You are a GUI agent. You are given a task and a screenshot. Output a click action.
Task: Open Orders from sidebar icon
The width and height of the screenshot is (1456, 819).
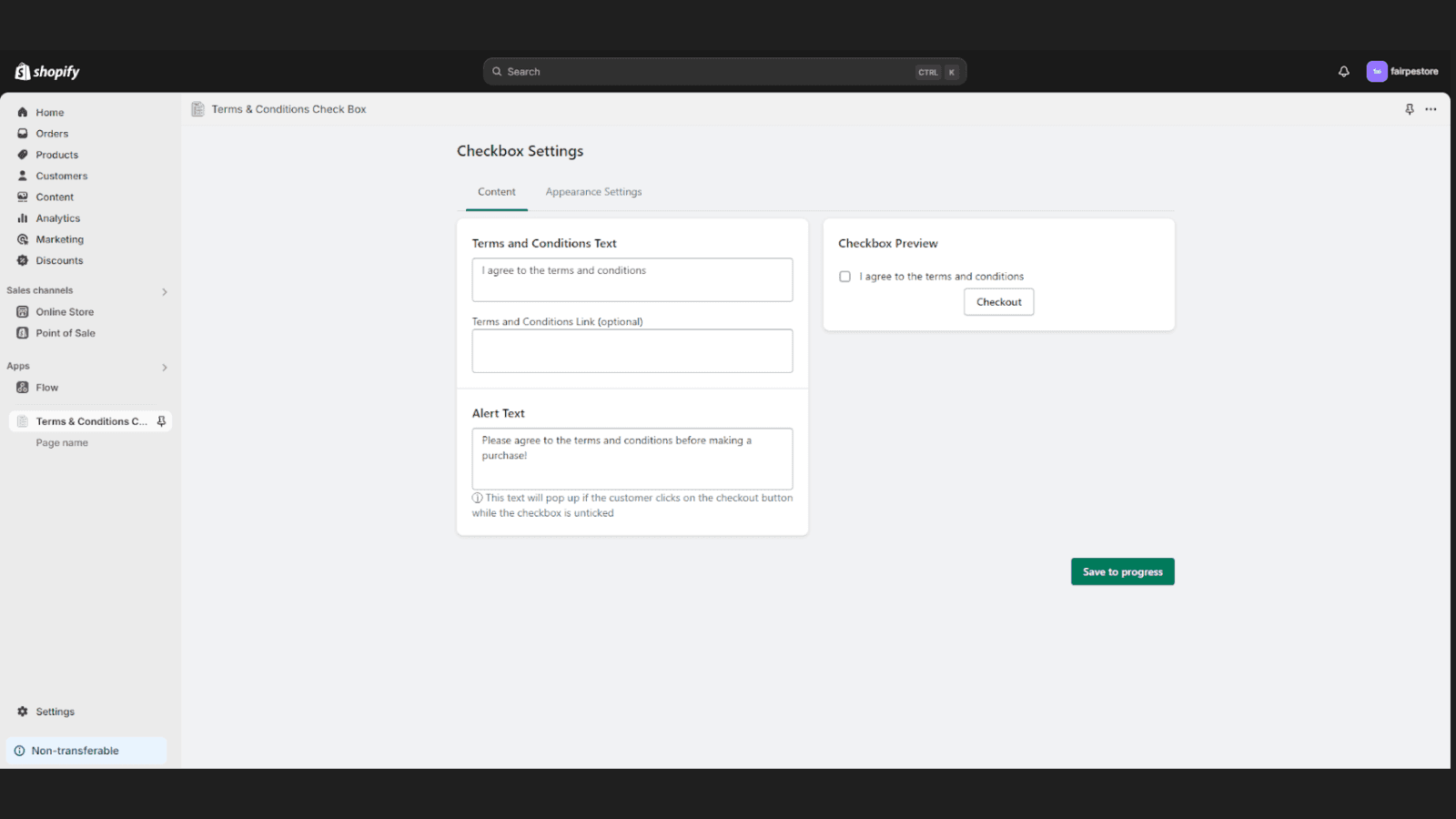[23, 134]
